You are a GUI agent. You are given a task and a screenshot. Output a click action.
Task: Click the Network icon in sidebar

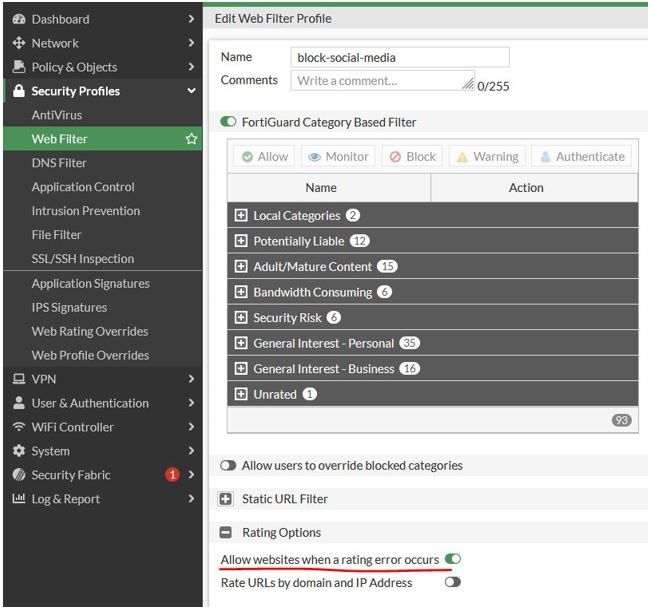pos(18,43)
